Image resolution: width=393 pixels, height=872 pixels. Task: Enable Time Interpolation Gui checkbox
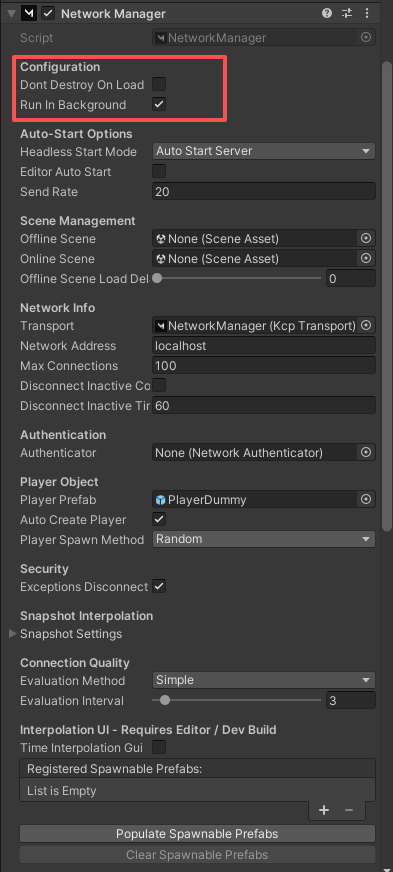click(x=160, y=747)
